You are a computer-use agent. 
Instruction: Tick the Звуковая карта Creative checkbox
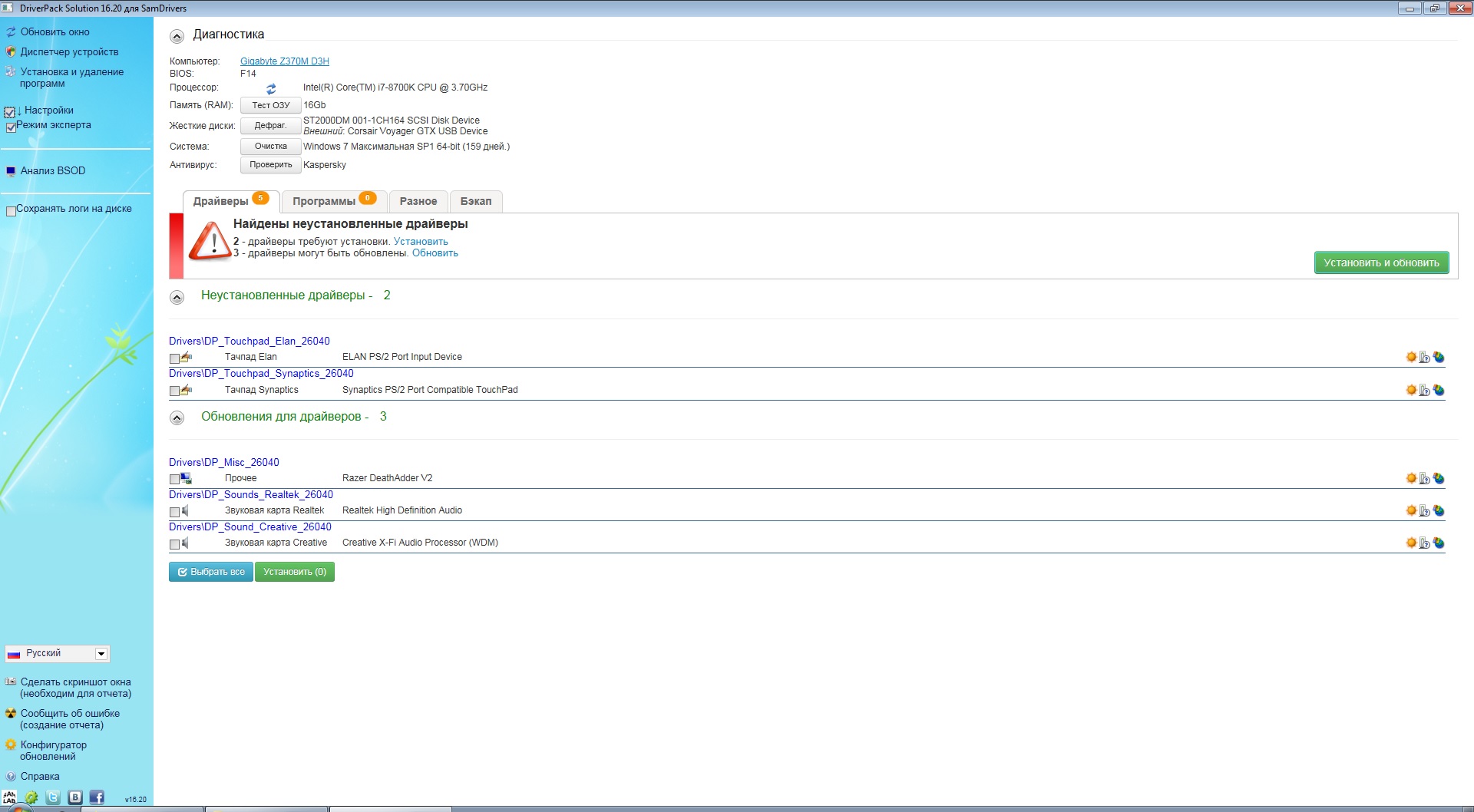(x=174, y=544)
